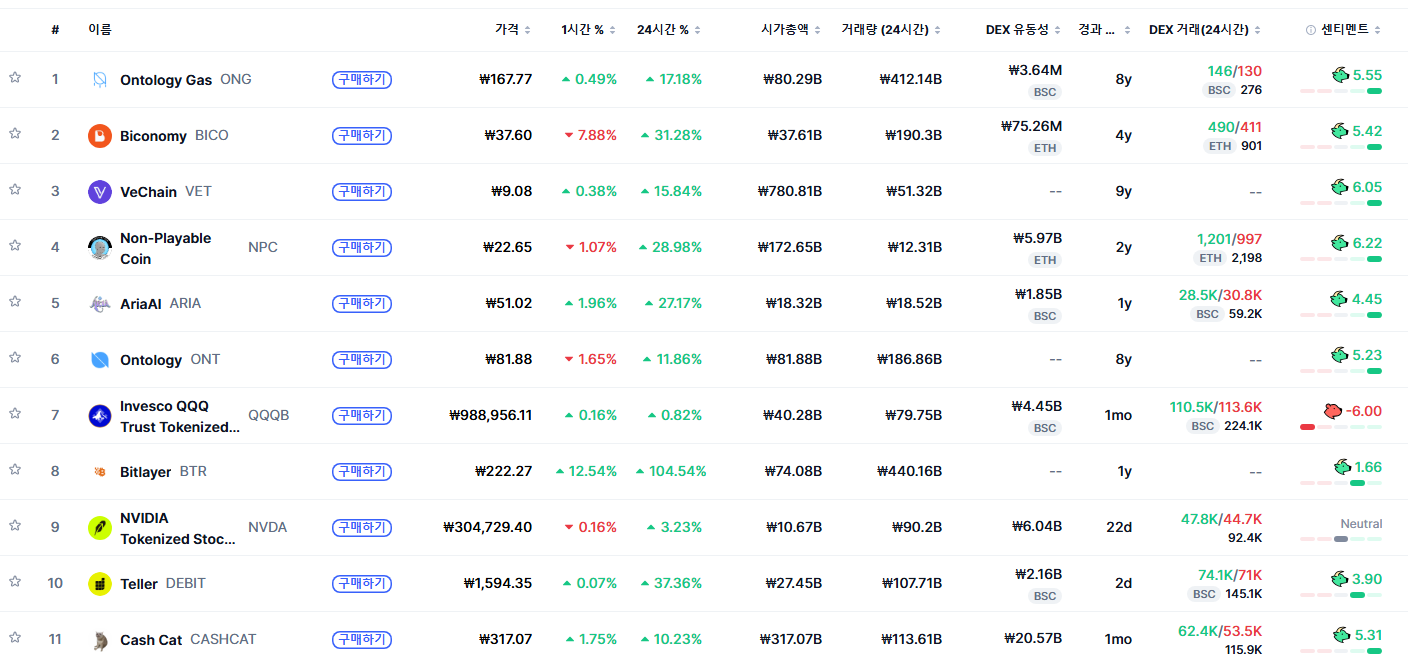
Task: Click the VeChain purple logo icon
Action: point(99,192)
